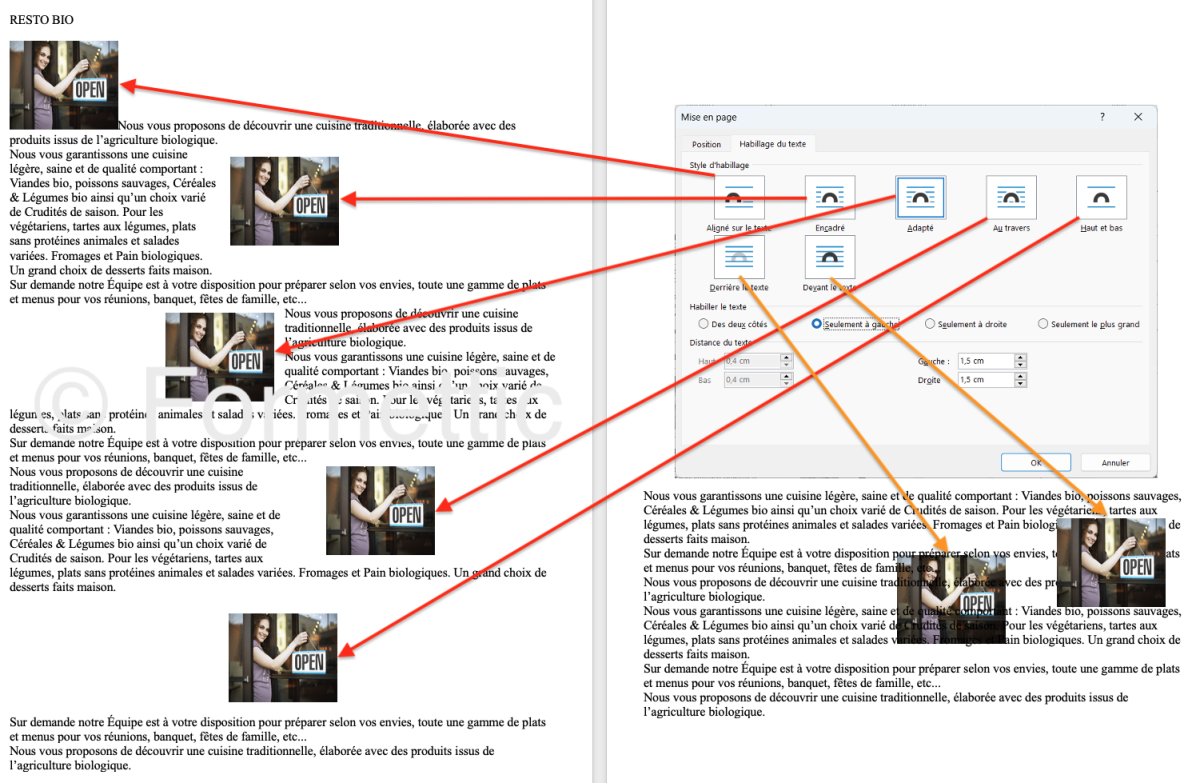Choose the 'Haut et bas' wrapping style
1200x783 pixels.
(1101, 197)
